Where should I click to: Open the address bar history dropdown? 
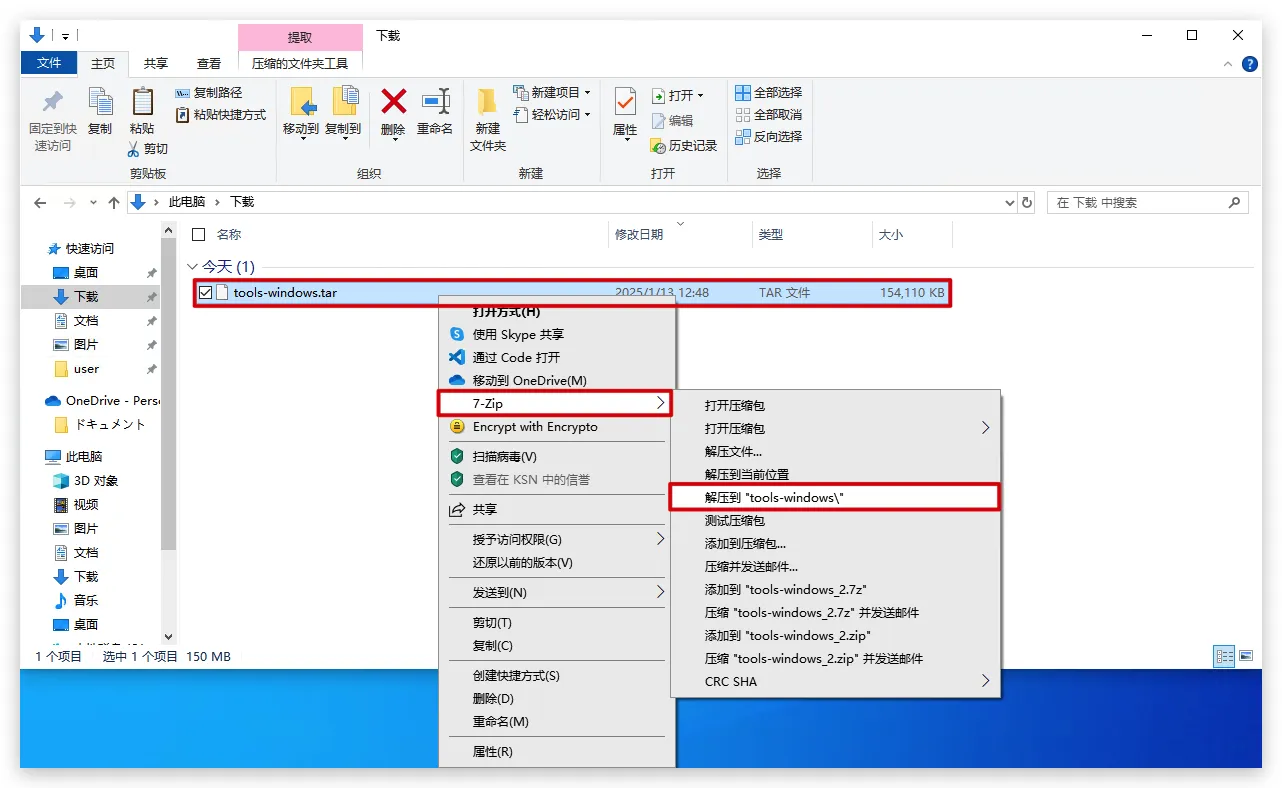[x=1008, y=203]
